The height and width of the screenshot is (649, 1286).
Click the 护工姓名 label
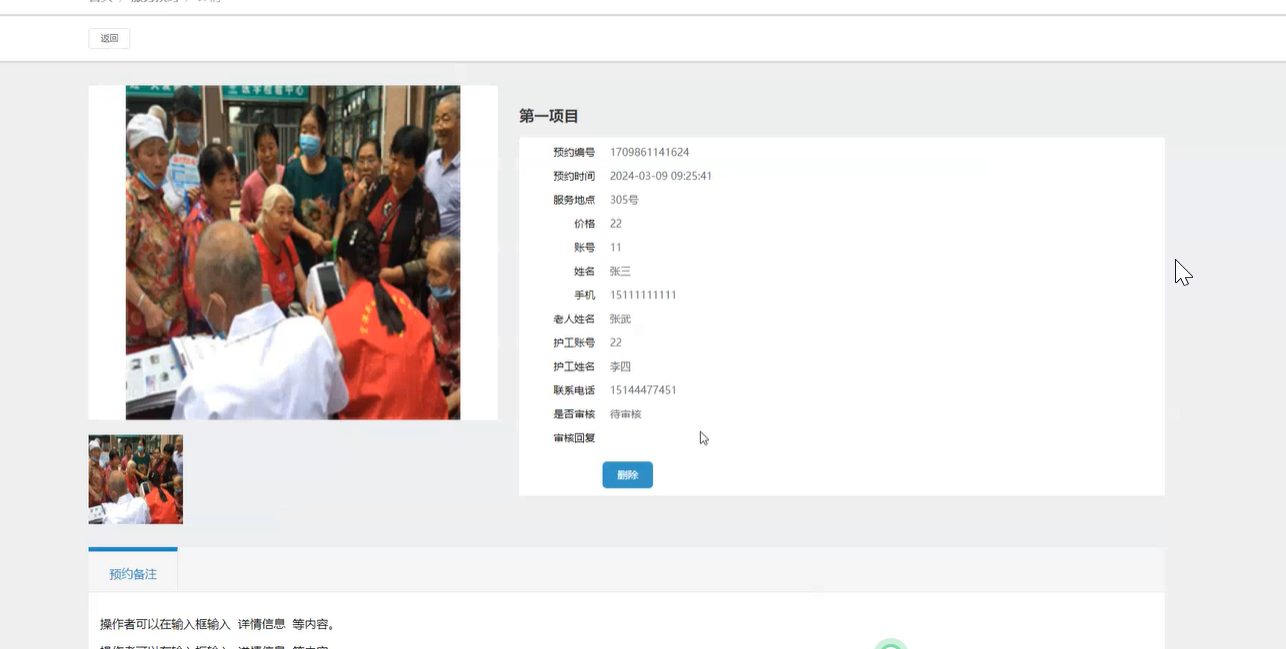[x=574, y=367]
